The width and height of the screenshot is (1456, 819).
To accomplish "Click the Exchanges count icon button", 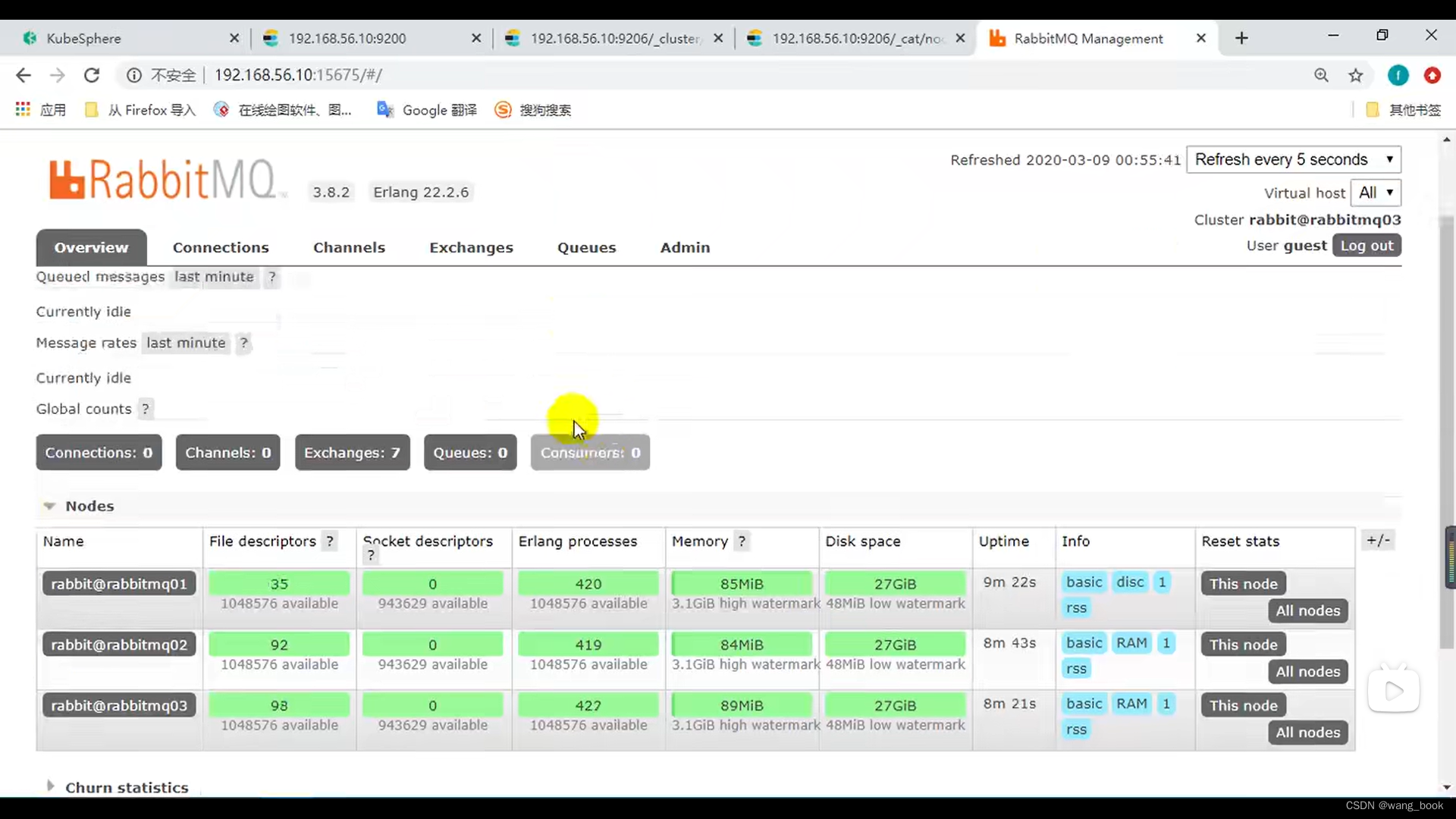I will [352, 452].
